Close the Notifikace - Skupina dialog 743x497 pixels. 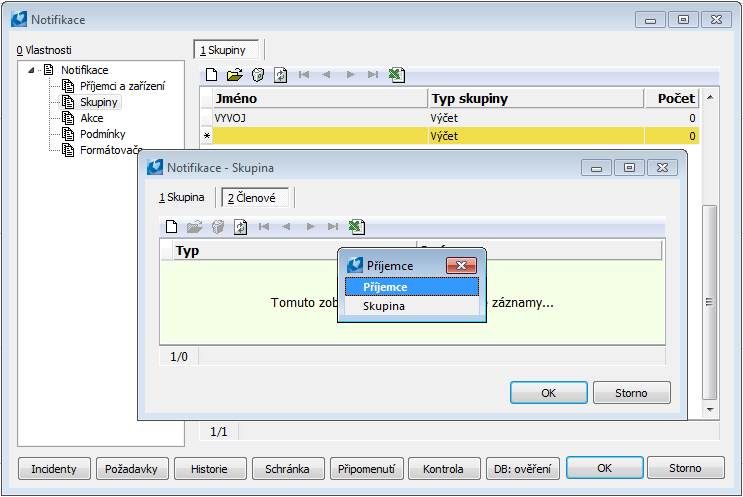pos(662,168)
